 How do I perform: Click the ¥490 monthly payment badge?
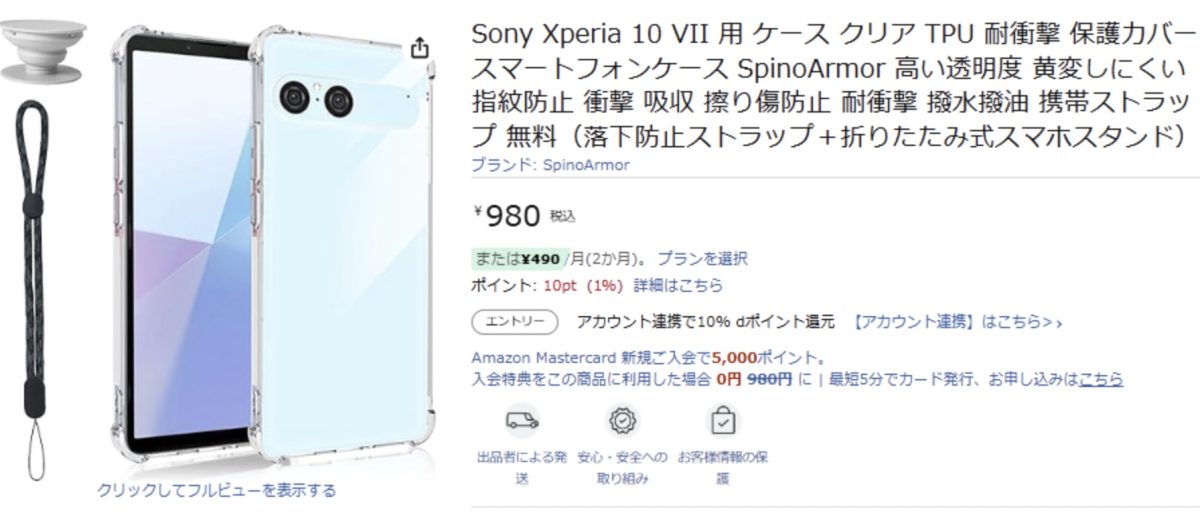519,259
